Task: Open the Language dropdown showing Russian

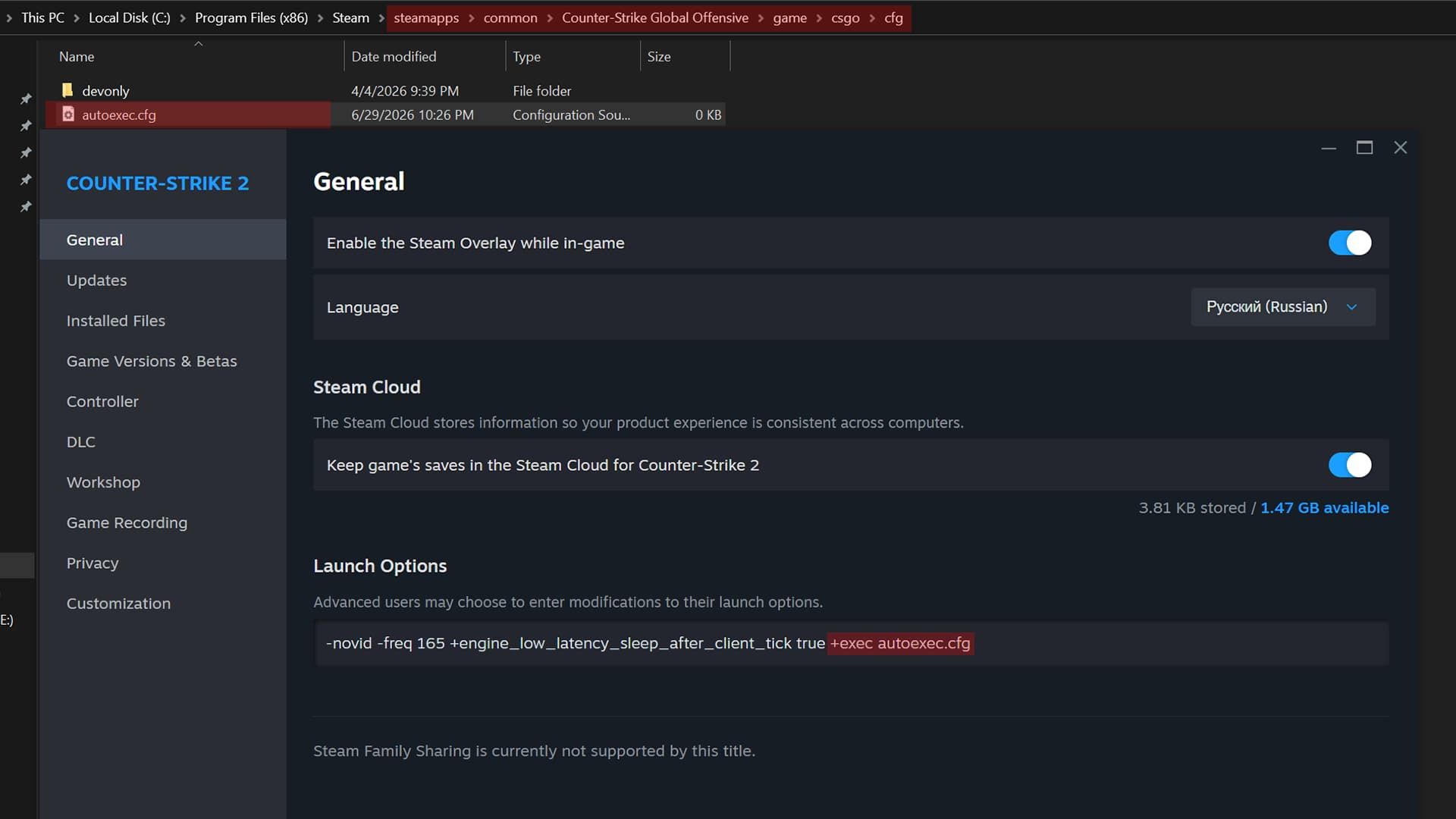Action: point(1283,307)
